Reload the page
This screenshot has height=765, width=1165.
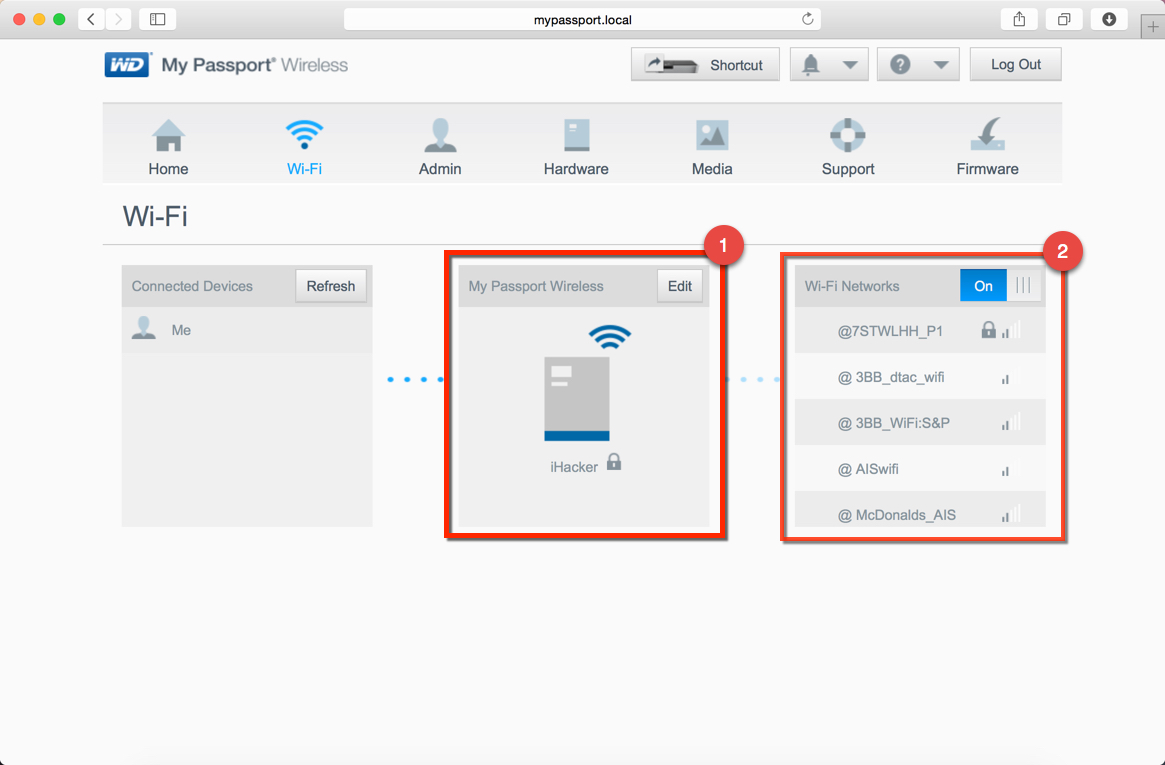[x=808, y=19]
